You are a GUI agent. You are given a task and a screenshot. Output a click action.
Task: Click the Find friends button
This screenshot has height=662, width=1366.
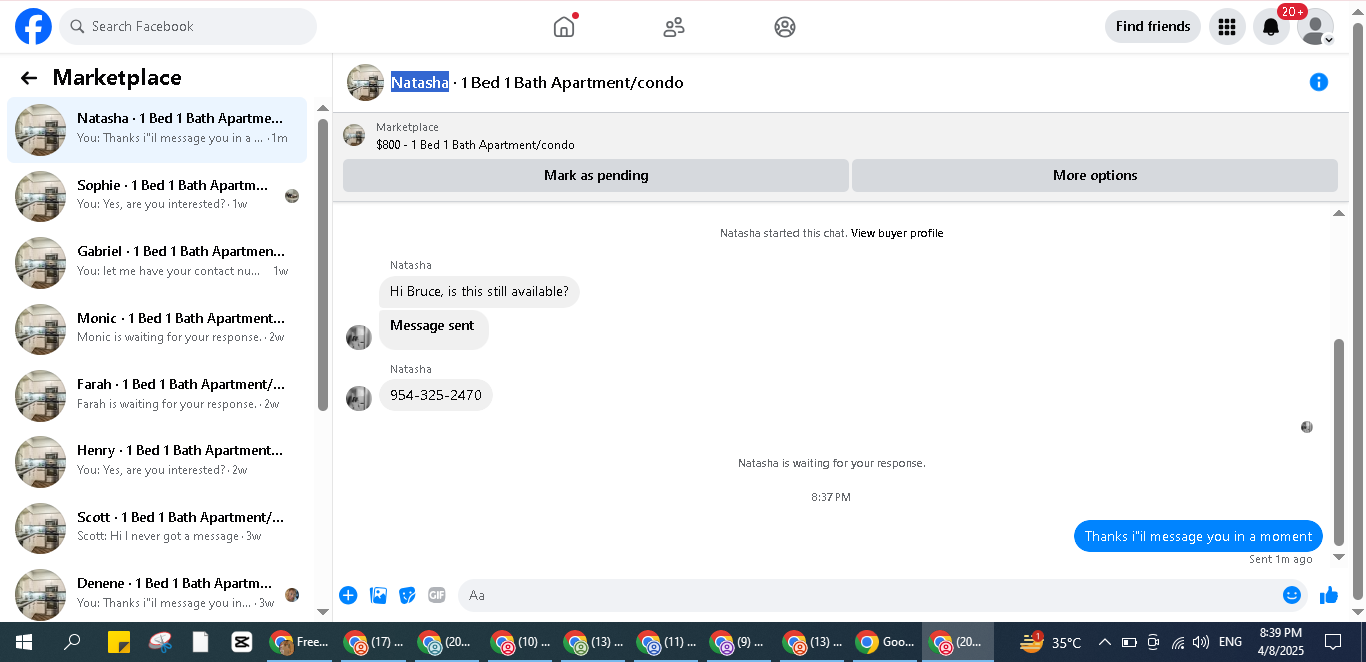click(1152, 27)
